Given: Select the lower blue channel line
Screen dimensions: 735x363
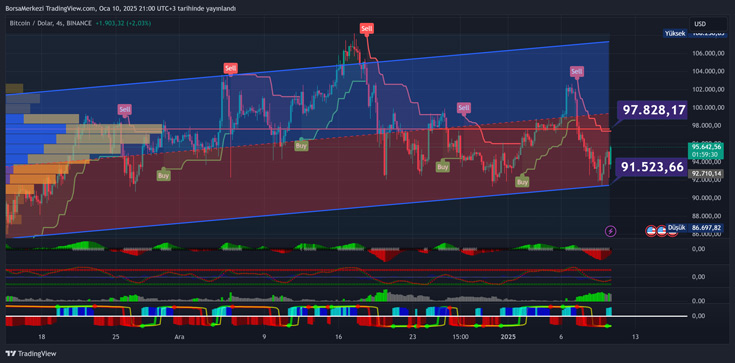Looking at the screenshot, I should point(307,212).
